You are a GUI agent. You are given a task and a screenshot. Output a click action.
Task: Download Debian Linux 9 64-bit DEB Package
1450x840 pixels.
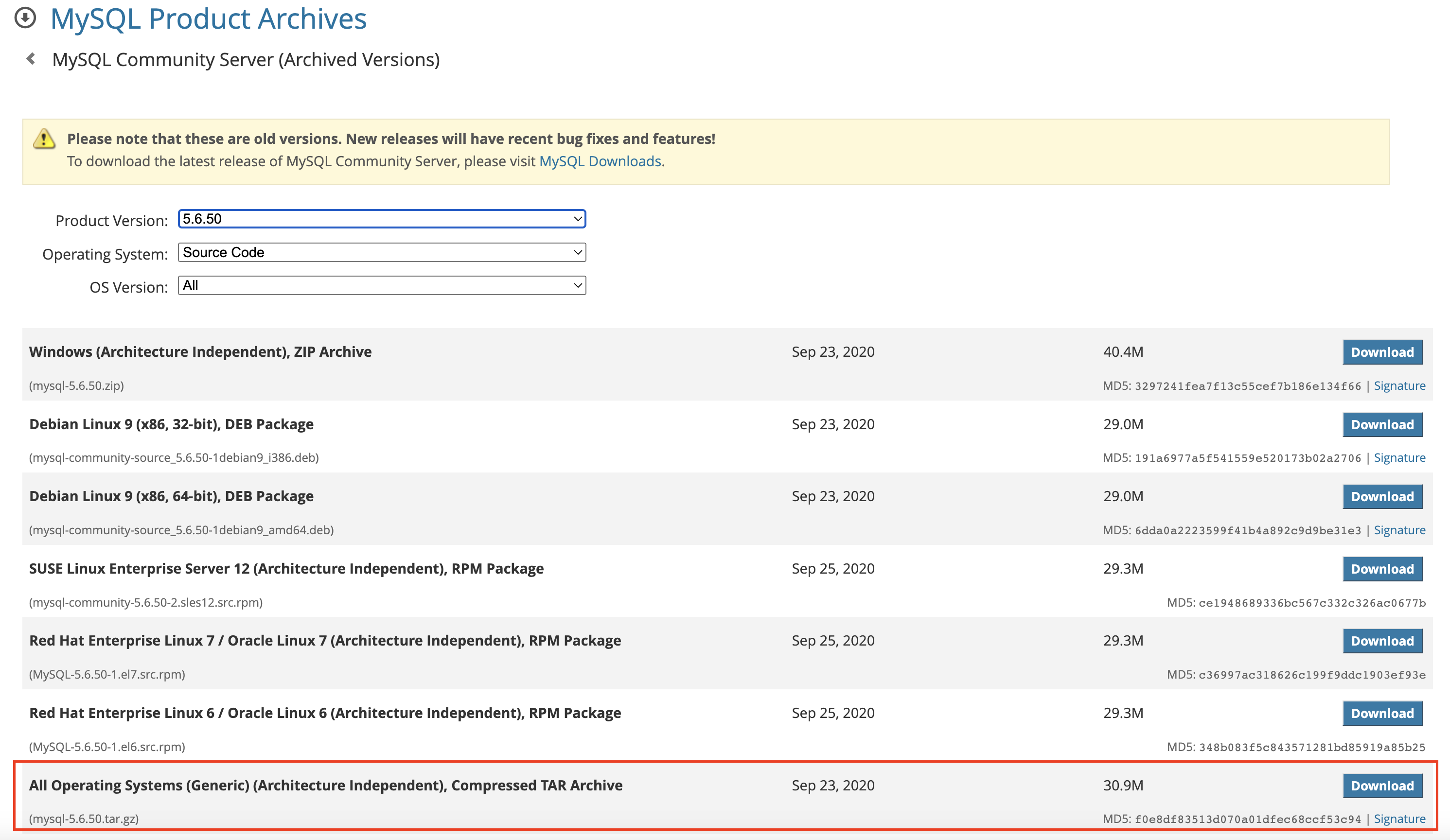[x=1383, y=496]
